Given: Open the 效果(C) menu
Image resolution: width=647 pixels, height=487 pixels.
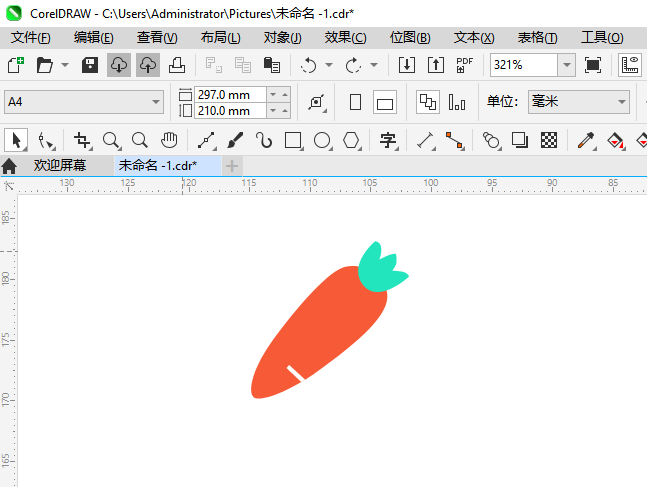Looking at the screenshot, I should pos(345,38).
